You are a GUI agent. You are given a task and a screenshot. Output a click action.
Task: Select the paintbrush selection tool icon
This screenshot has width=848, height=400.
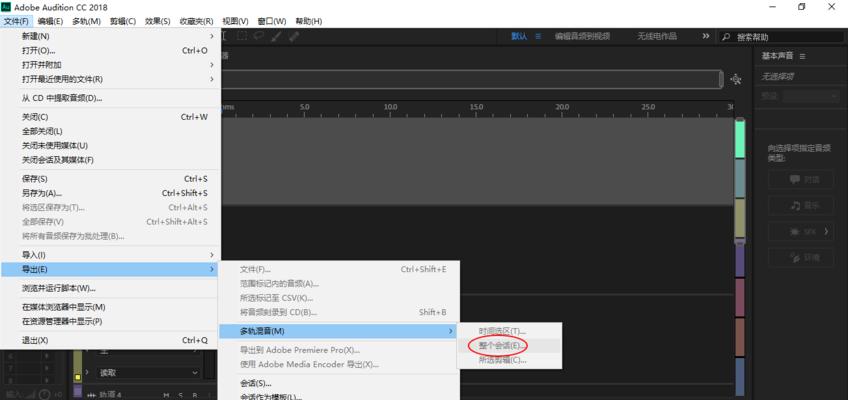click(x=276, y=36)
